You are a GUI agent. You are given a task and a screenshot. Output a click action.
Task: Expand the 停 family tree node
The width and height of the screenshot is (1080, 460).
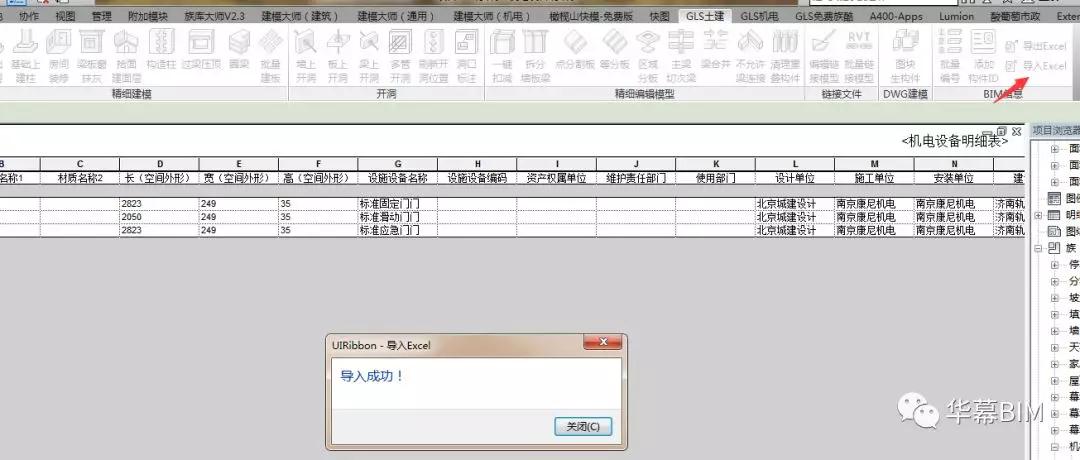(x=1055, y=265)
